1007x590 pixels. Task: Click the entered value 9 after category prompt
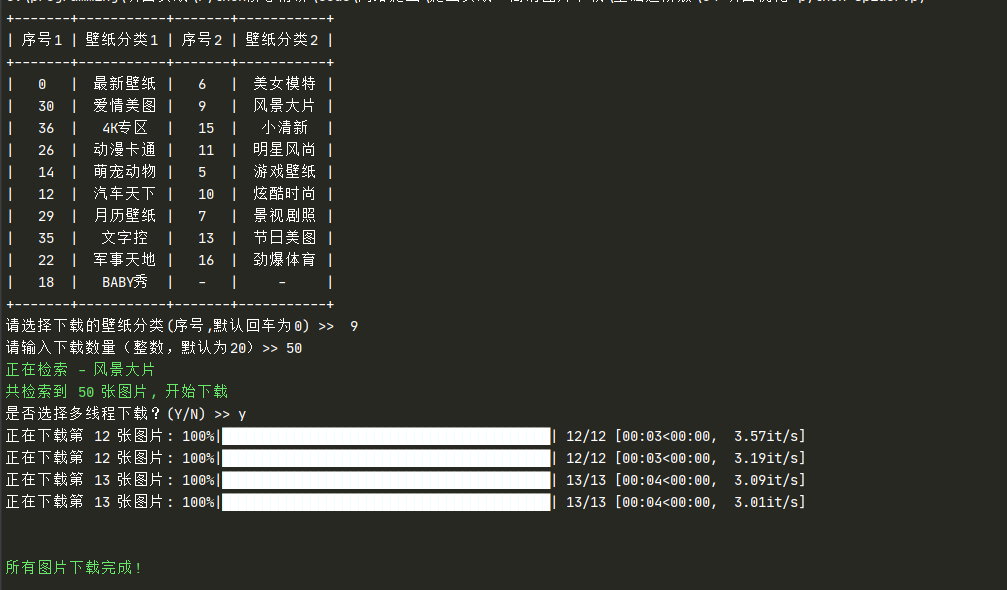pyautogui.click(x=354, y=326)
